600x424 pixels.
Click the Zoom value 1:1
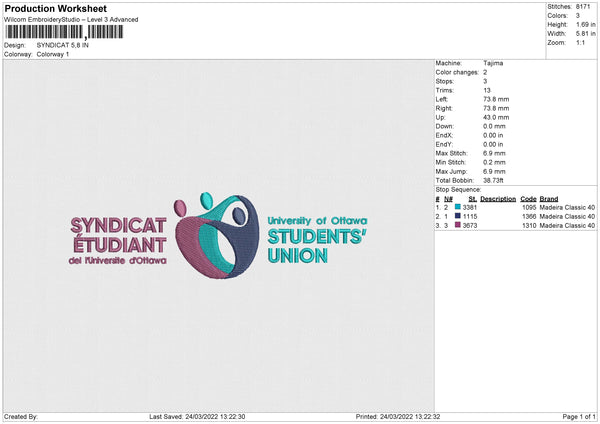pyautogui.click(x=580, y=42)
